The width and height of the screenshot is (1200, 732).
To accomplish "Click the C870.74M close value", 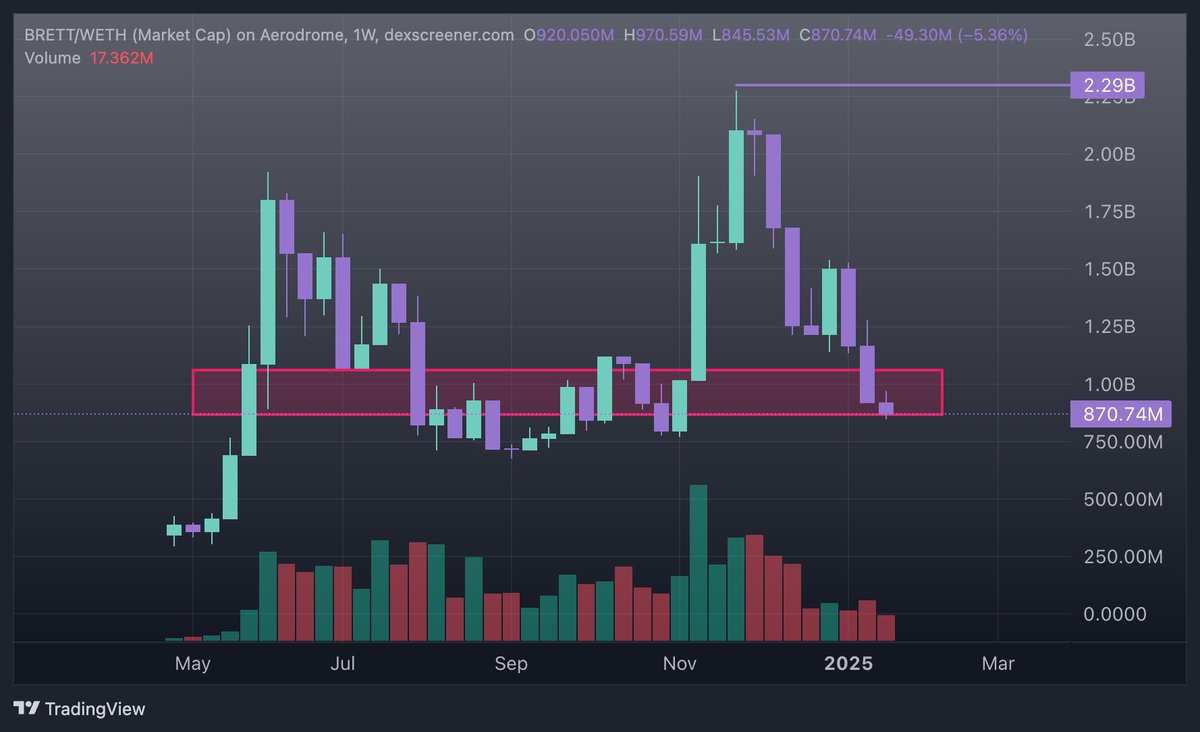I will pyautogui.click(x=836, y=35).
